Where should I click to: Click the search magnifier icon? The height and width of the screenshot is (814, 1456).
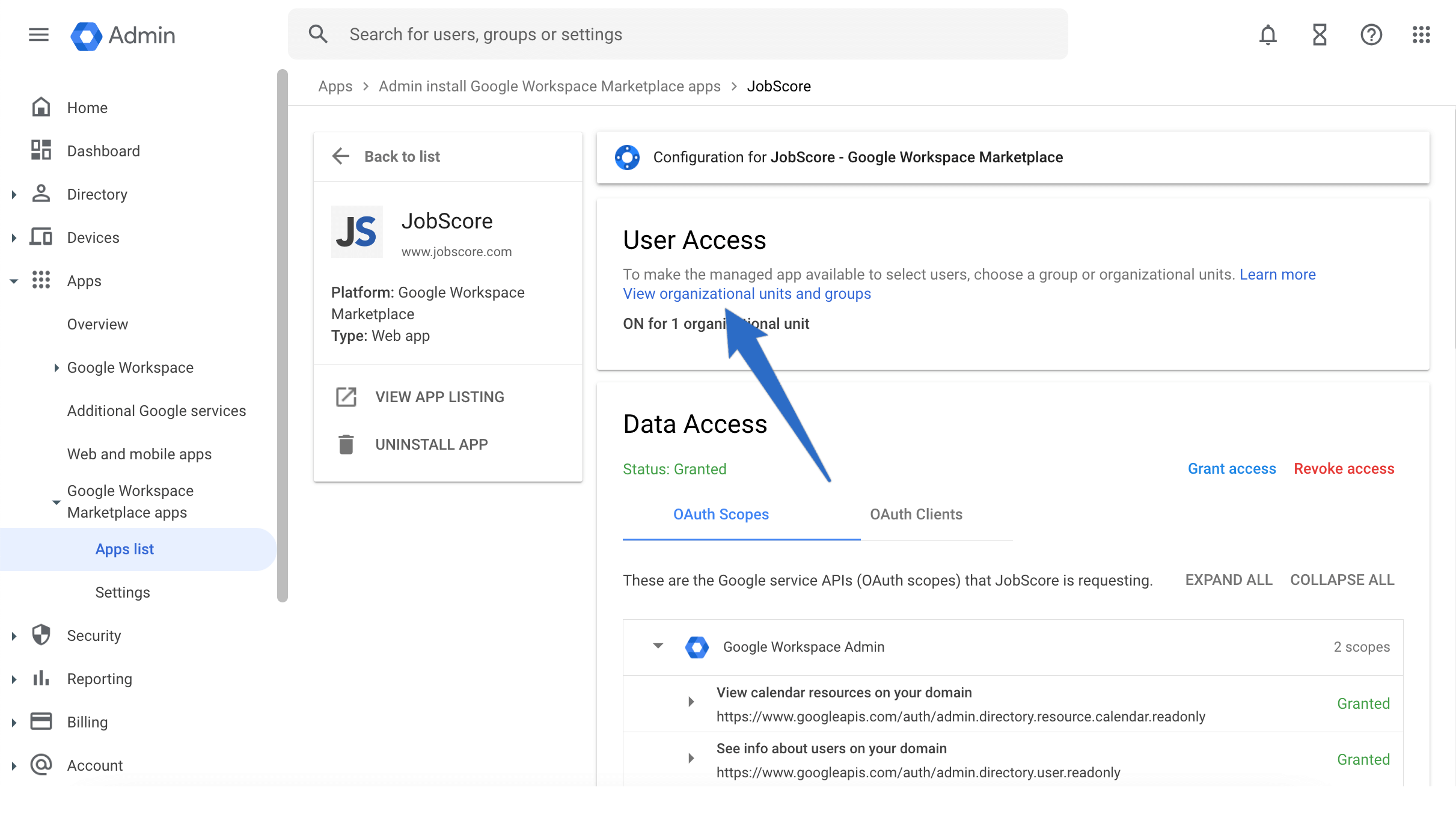pos(318,34)
